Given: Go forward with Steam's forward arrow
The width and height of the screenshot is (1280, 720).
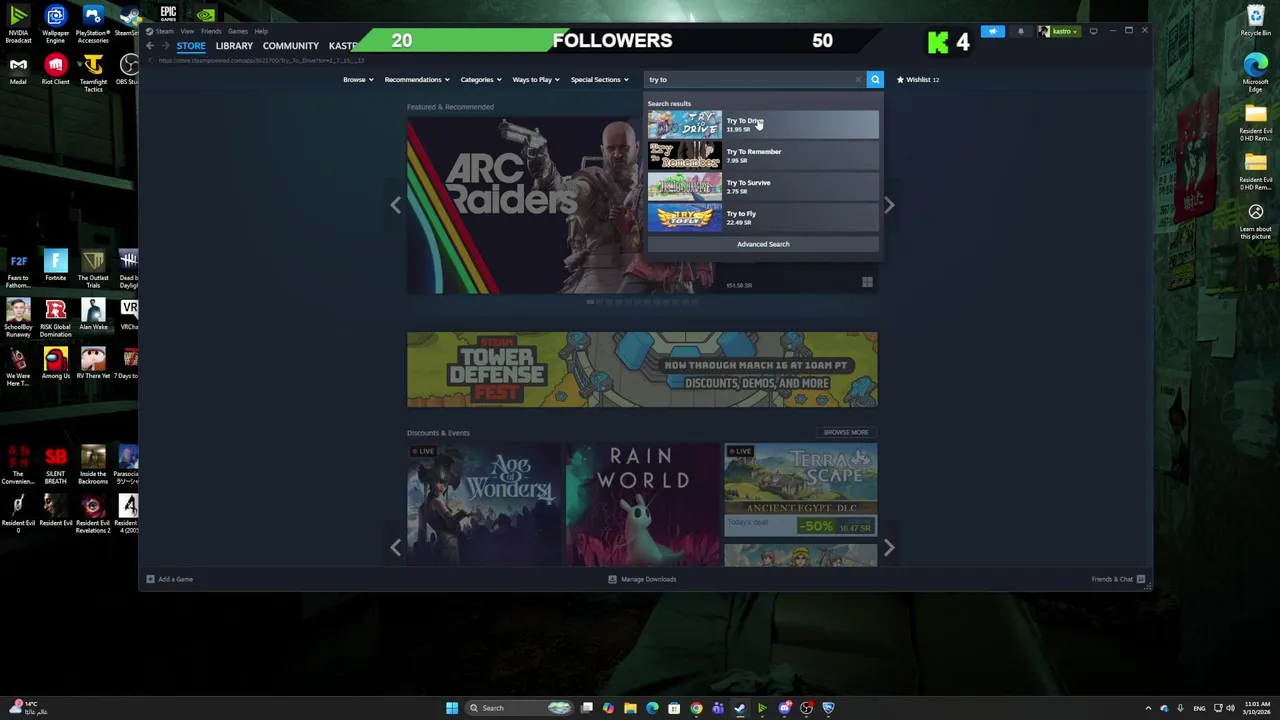Looking at the screenshot, I should point(165,46).
